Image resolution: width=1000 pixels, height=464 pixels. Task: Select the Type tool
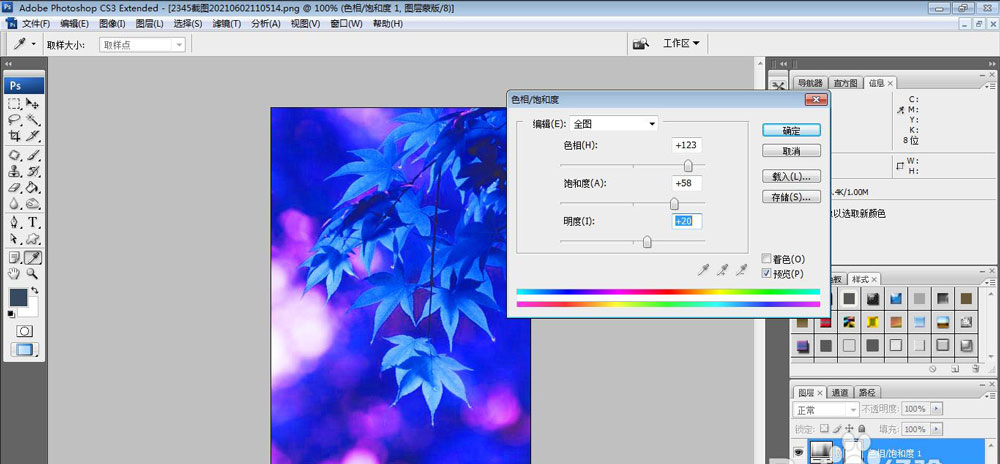coord(33,222)
